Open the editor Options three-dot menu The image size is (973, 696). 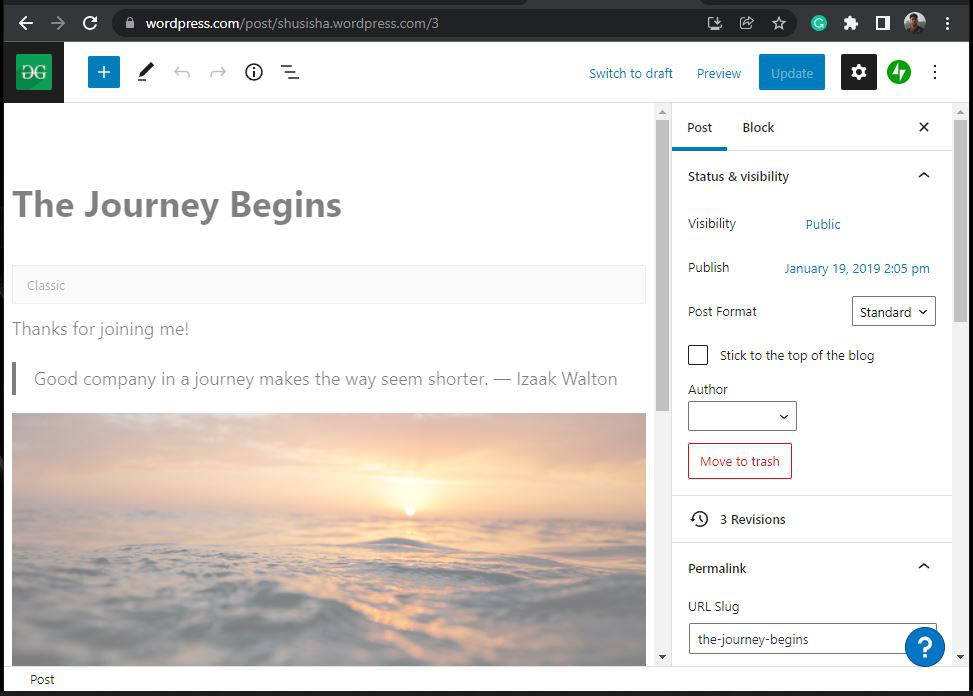coord(935,72)
